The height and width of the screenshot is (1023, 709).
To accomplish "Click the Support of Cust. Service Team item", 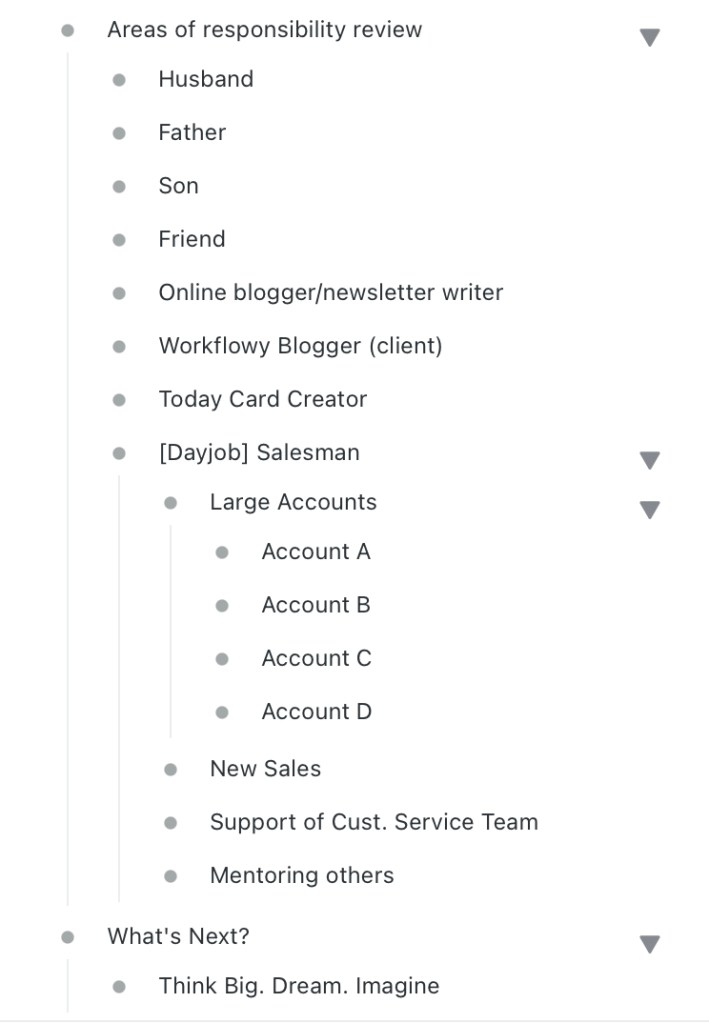I will tap(373, 822).
